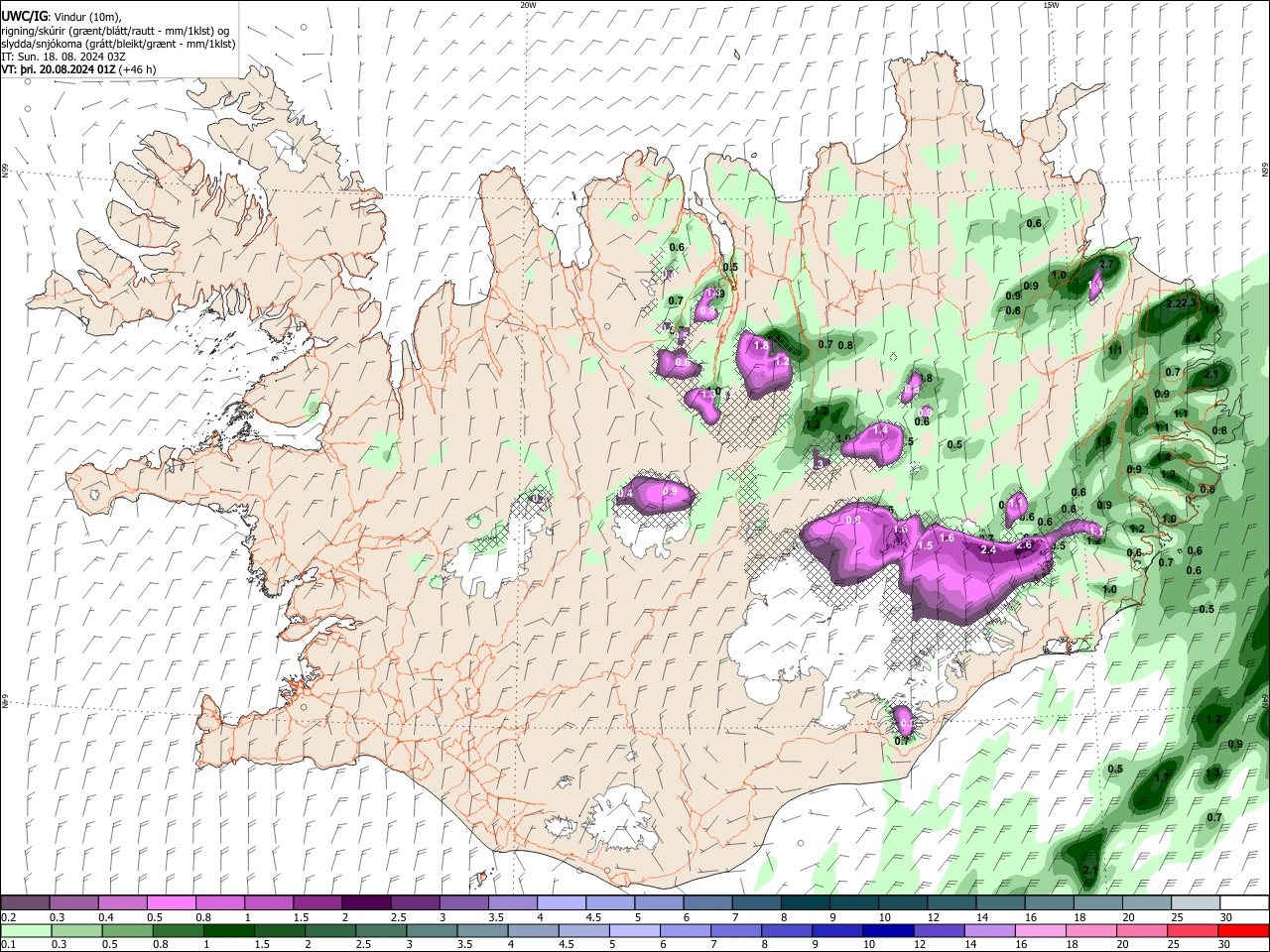Click the 'rigning/skúrir' header line

tap(116, 30)
